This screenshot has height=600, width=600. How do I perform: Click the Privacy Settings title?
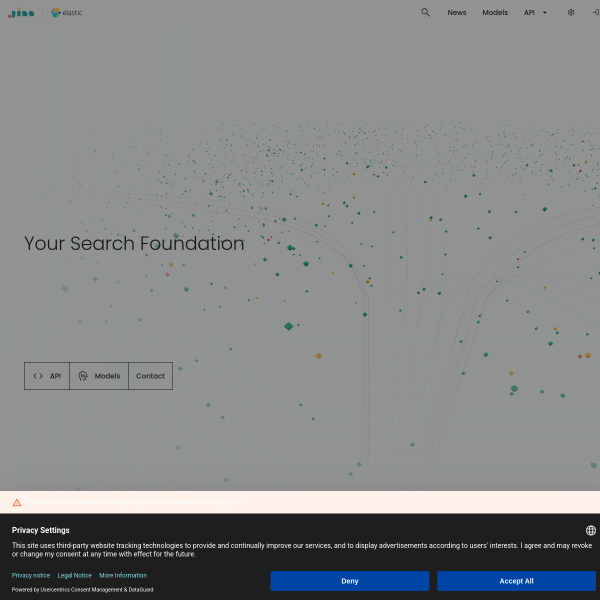[x=41, y=530]
